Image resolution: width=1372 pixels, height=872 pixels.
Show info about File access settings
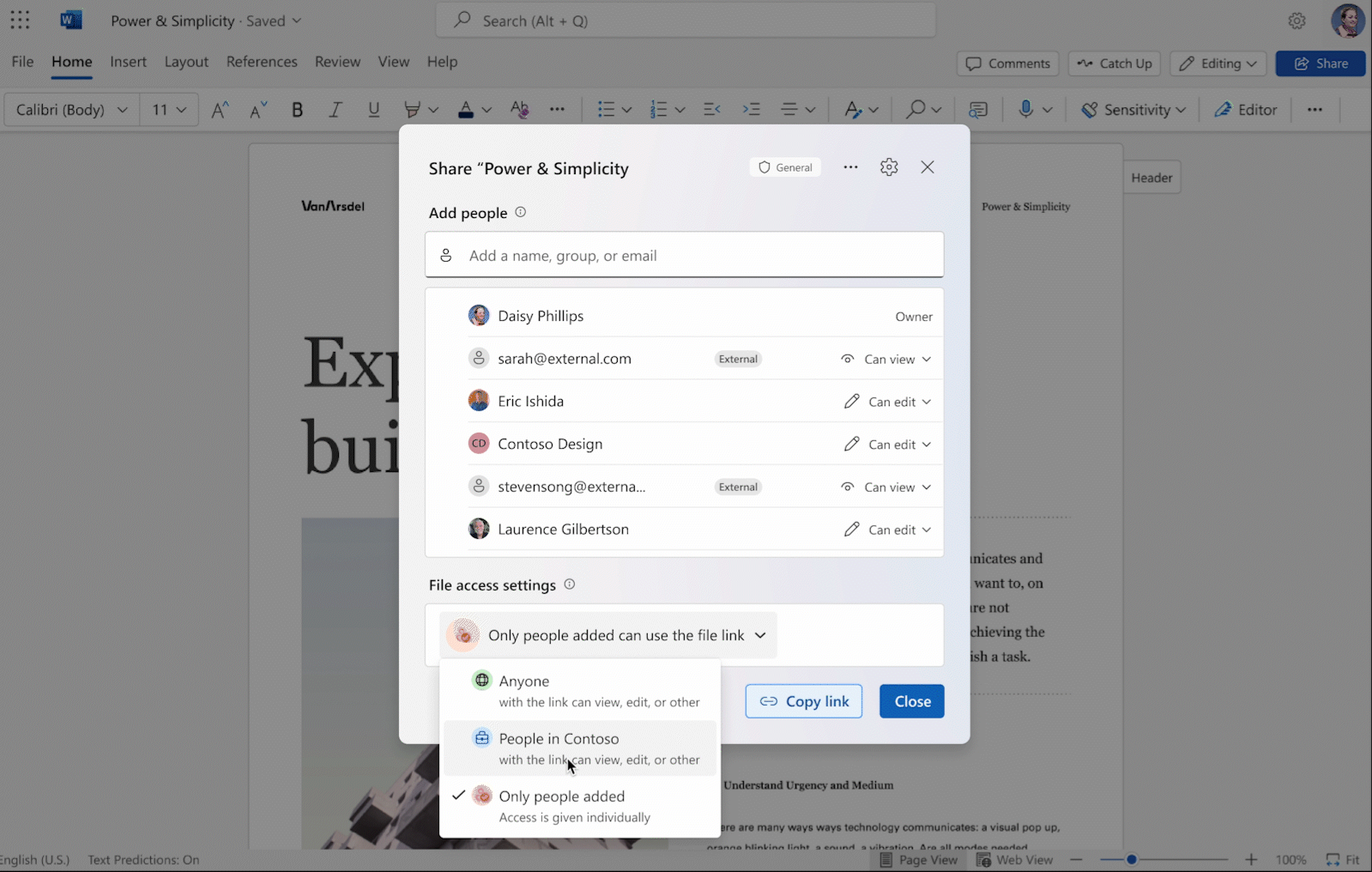pyautogui.click(x=570, y=584)
